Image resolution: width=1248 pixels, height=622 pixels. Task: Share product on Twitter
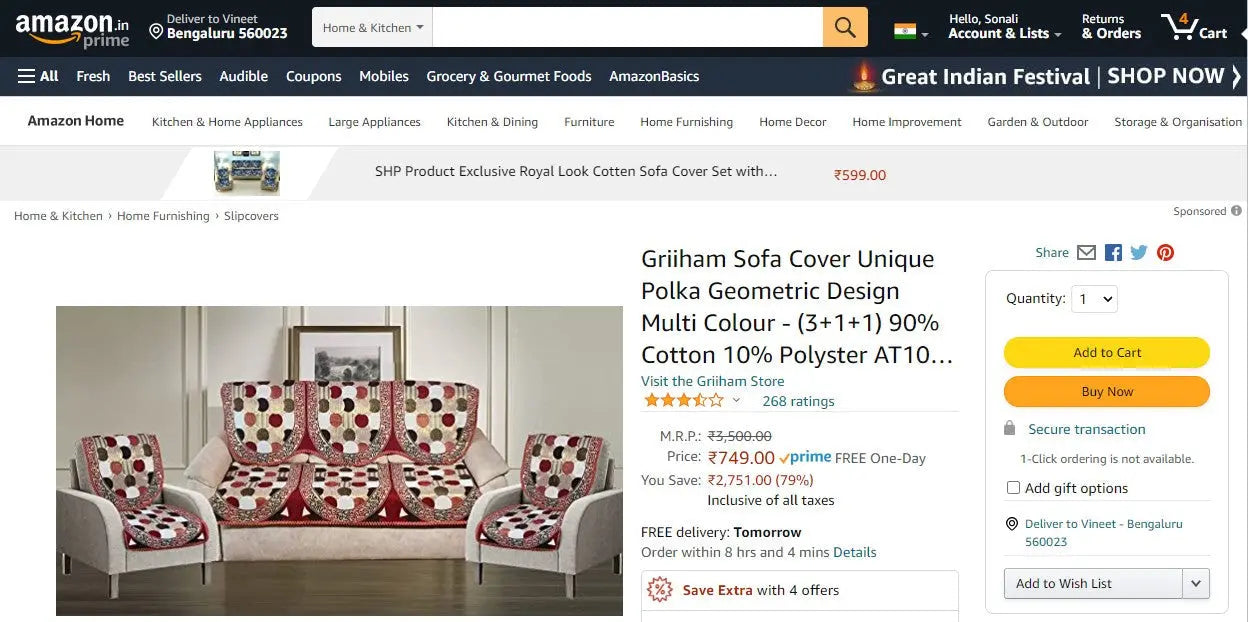[x=1139, y=253]
